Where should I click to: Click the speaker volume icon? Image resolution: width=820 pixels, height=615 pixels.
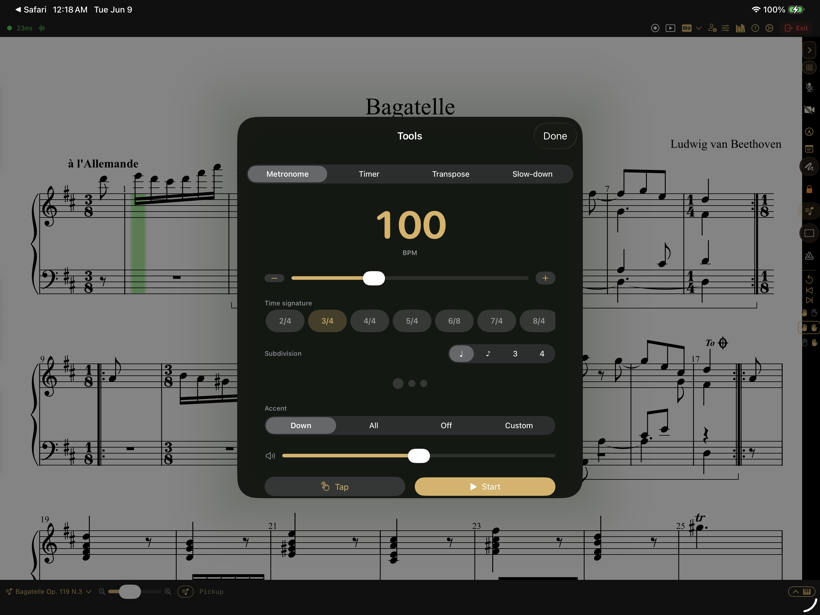(x=270, y=456)
